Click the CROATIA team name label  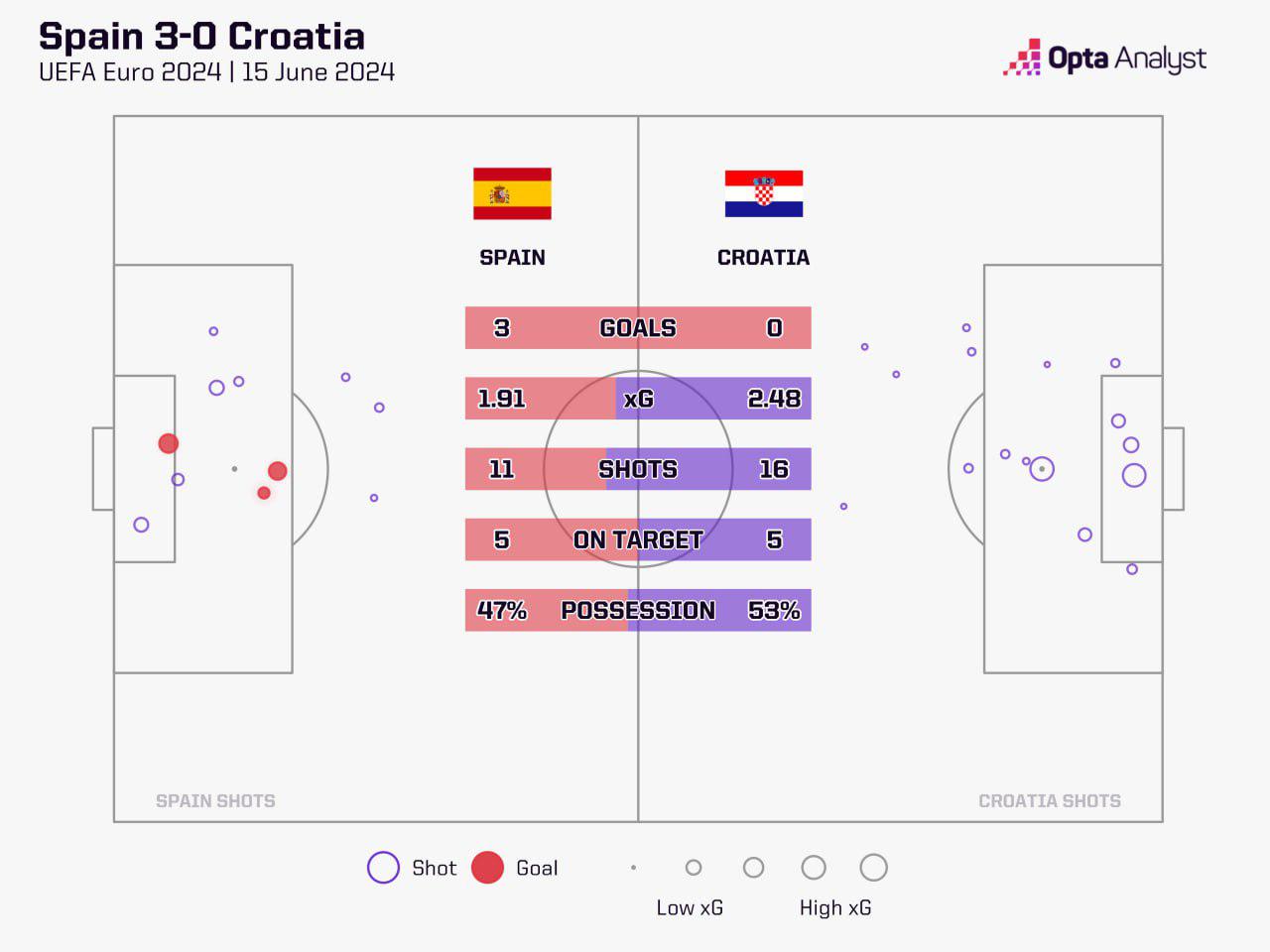[x=763, y=258]
